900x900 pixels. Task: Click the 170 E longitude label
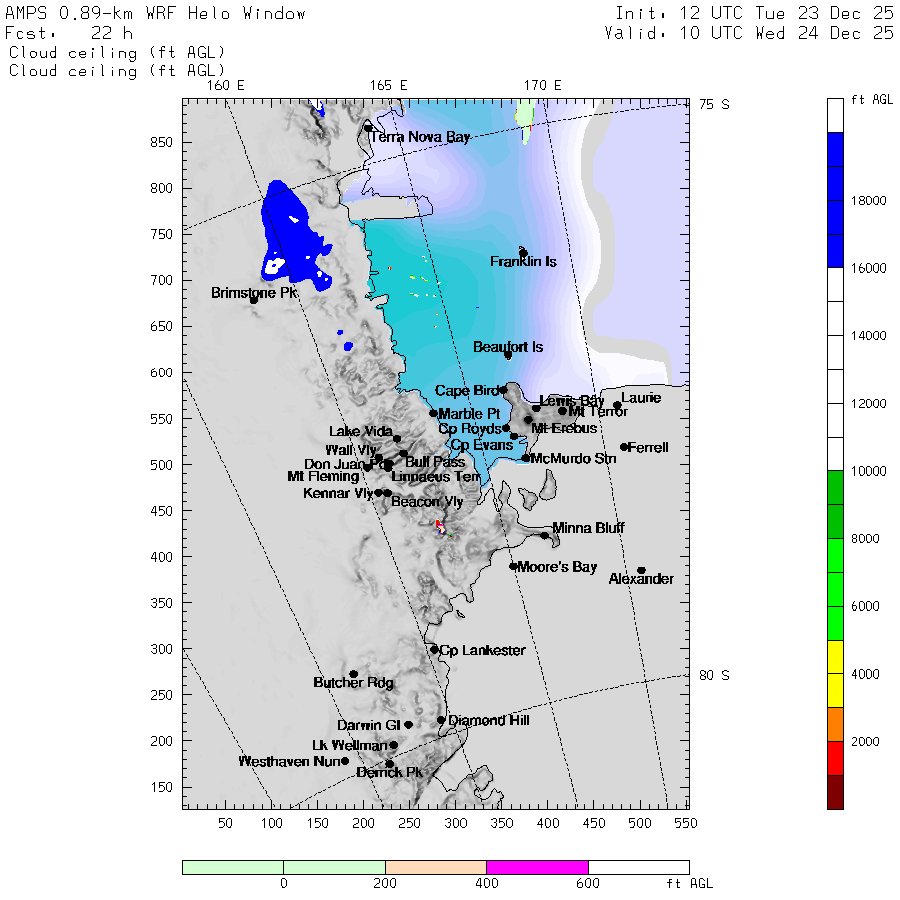pos(542,86)
